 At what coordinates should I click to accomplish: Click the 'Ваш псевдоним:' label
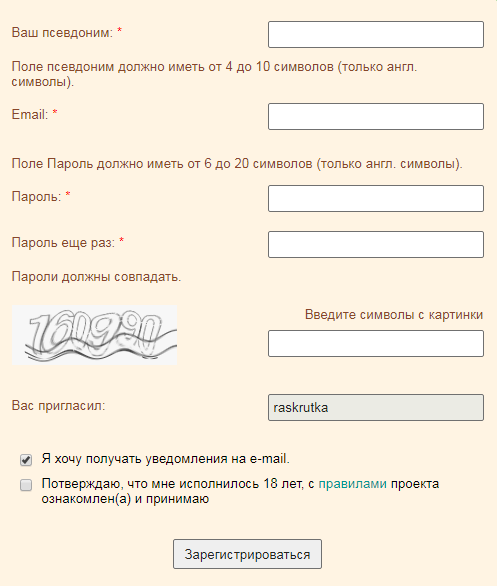point(62,33)
